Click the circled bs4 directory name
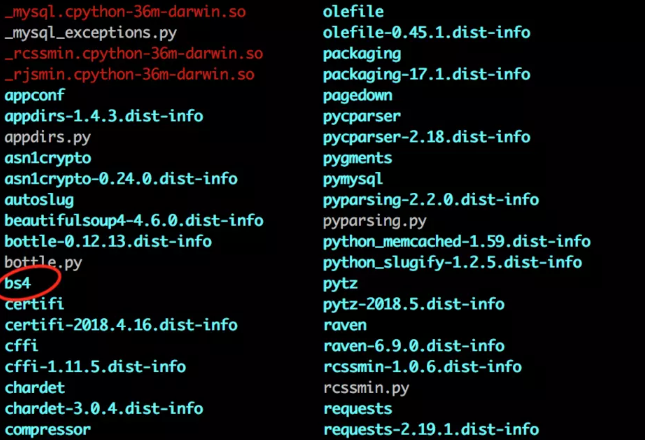This screenshot has width=645, height=440. (x=18, y=283)
